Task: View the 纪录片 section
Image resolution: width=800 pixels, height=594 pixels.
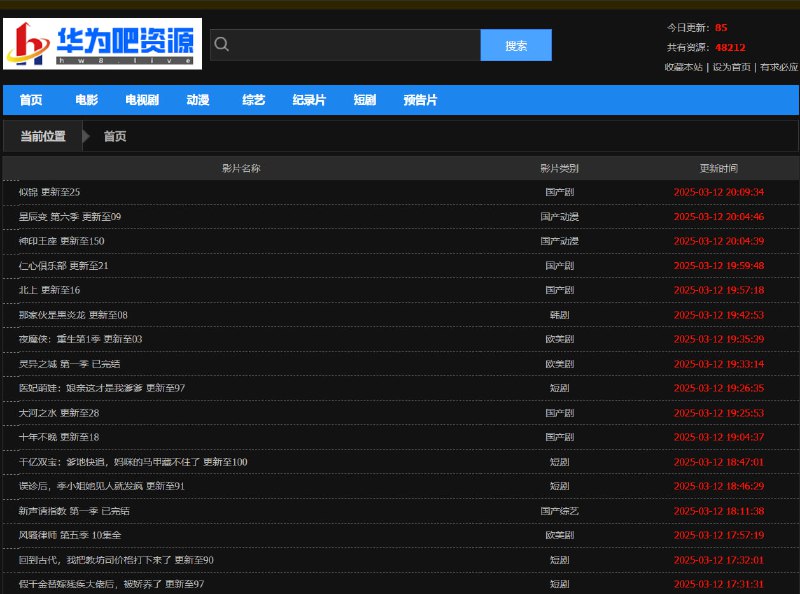Action: (309, 99)
